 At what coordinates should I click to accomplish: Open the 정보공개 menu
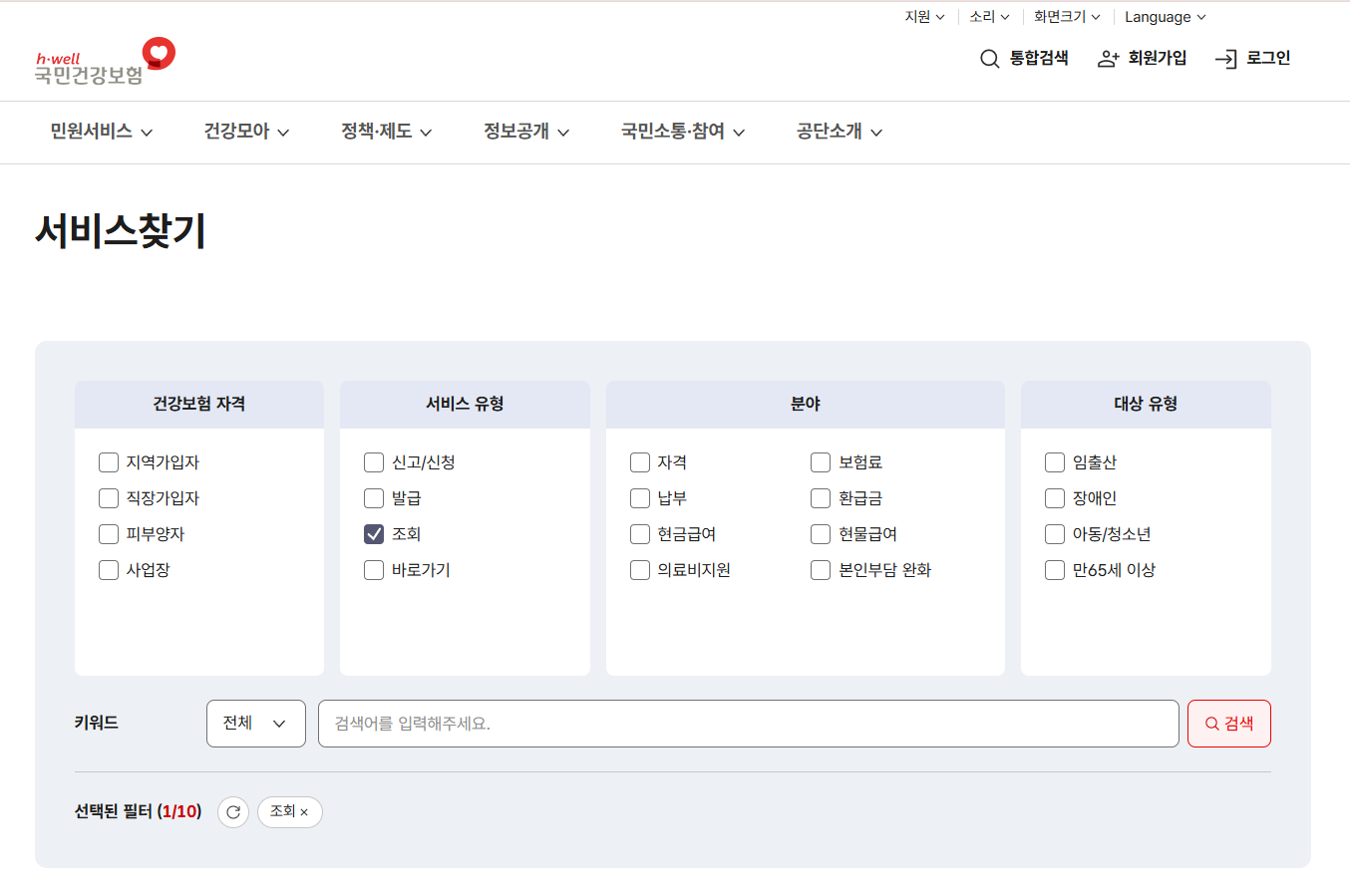tap(517, 133)
